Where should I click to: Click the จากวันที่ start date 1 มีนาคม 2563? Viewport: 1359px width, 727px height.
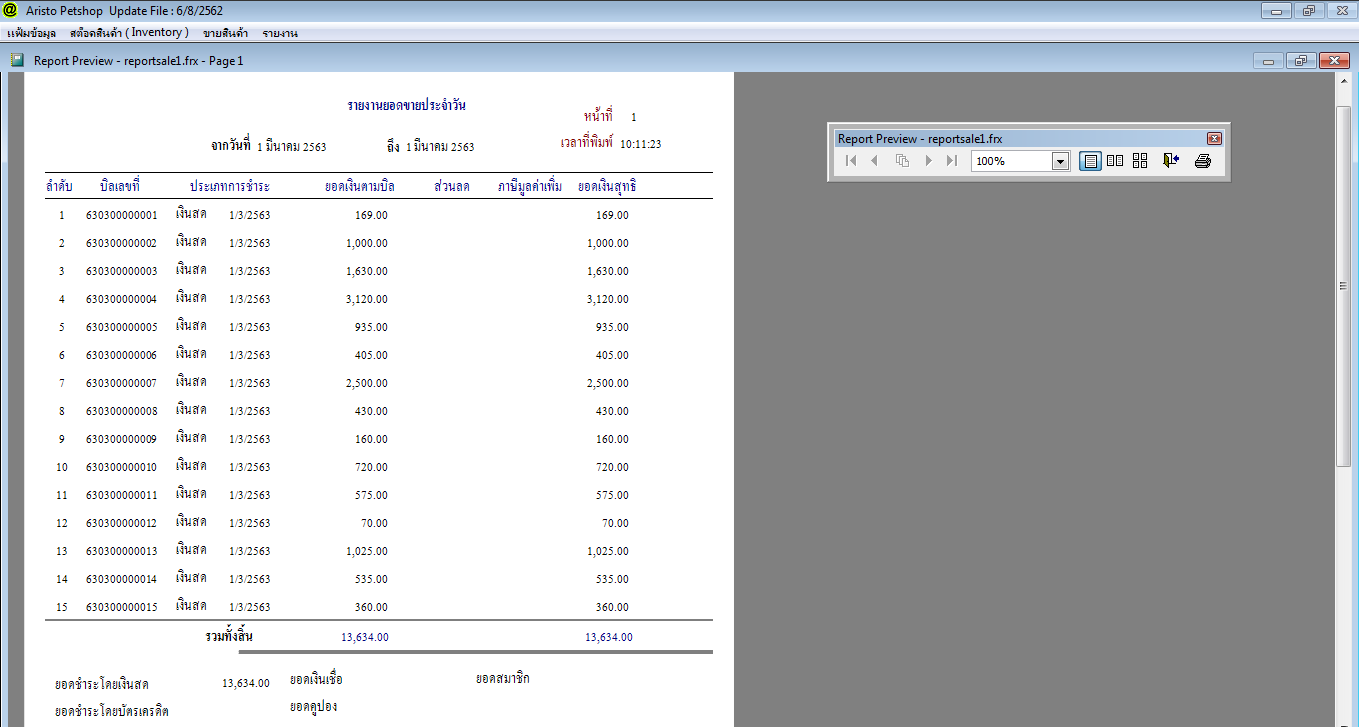coord(292,147)
